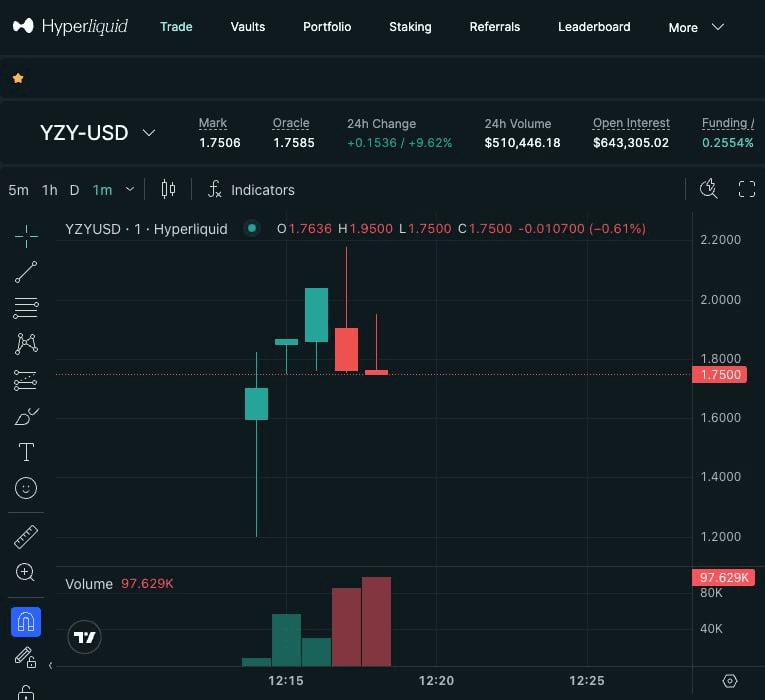Click the favorites star icon
The image size is (765, 700).
(x=18, y=78)
